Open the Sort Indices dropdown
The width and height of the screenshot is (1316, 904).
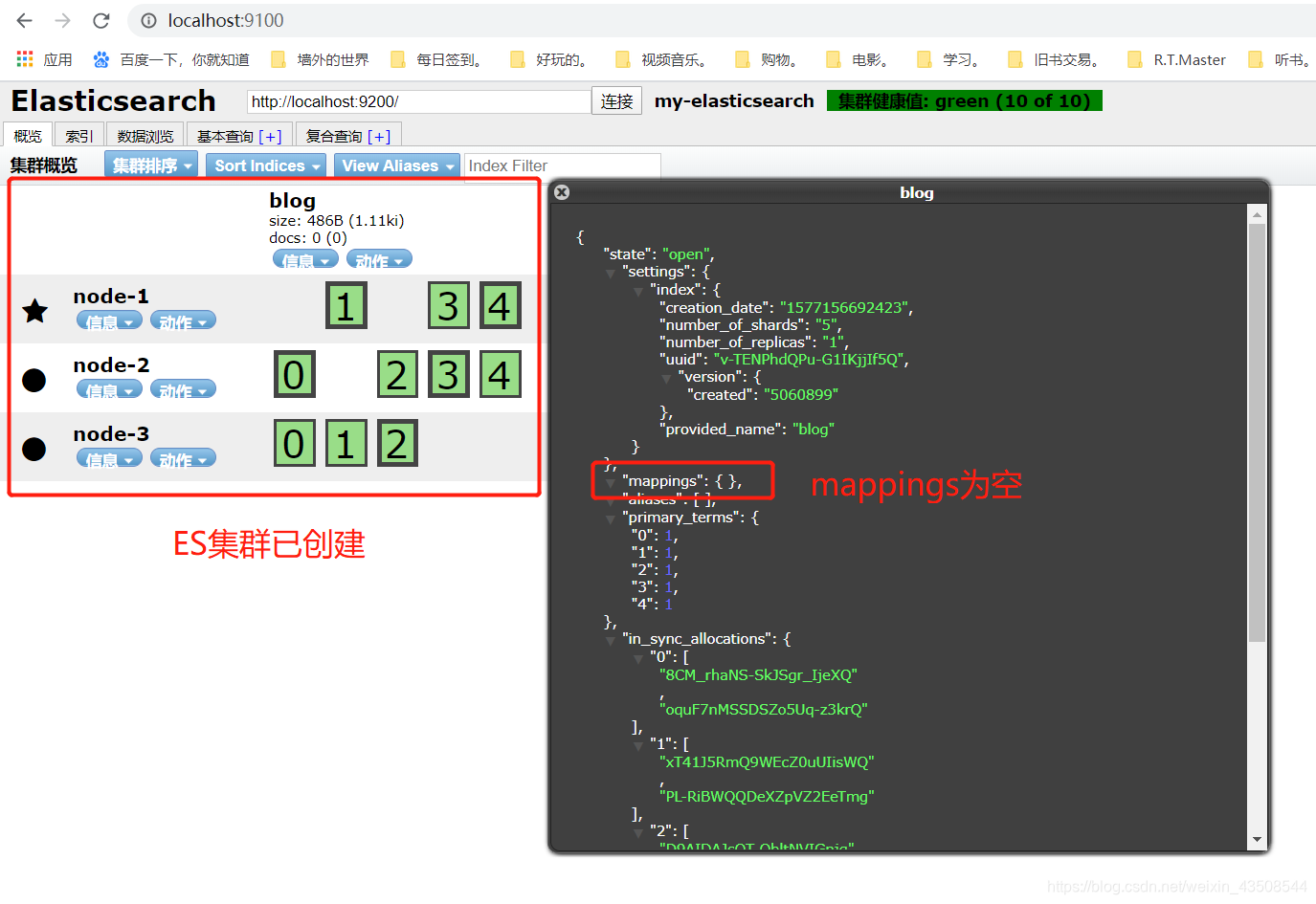point(267,165)
